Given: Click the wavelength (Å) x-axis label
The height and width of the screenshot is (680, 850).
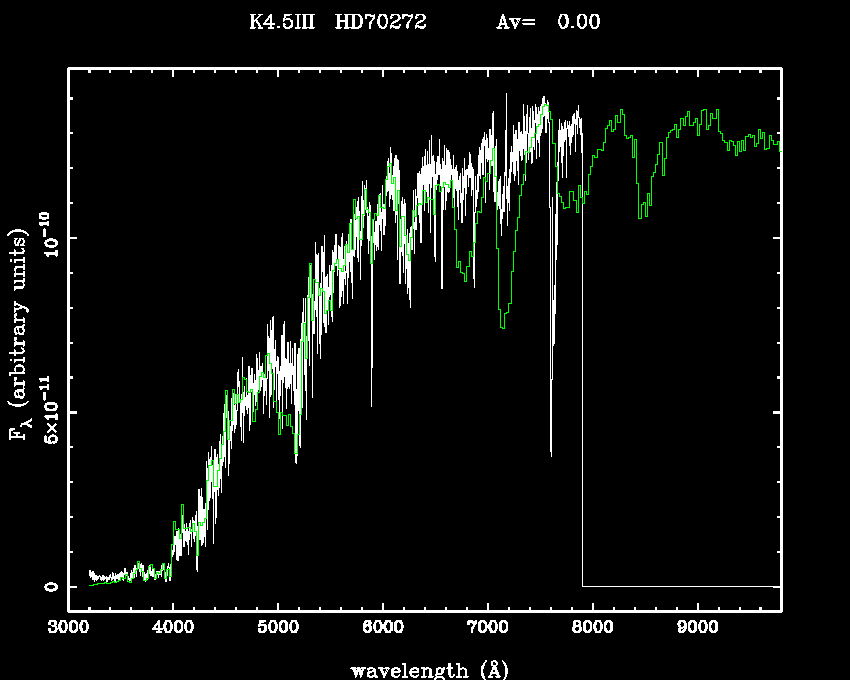Looking at the screenshot, I should point(425,669).
